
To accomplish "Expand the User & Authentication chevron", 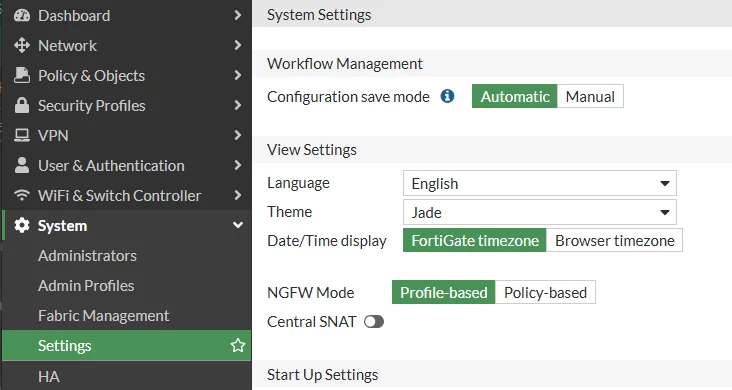I will pos(238,165).
